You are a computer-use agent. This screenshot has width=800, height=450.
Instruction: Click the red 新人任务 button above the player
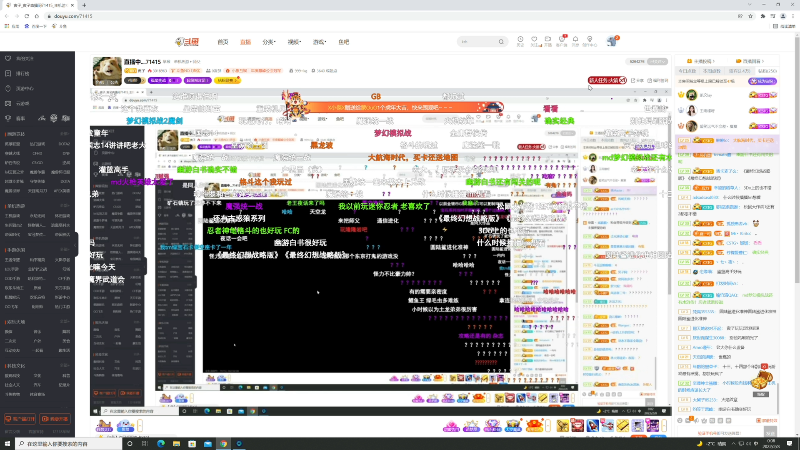click(607, 80)
